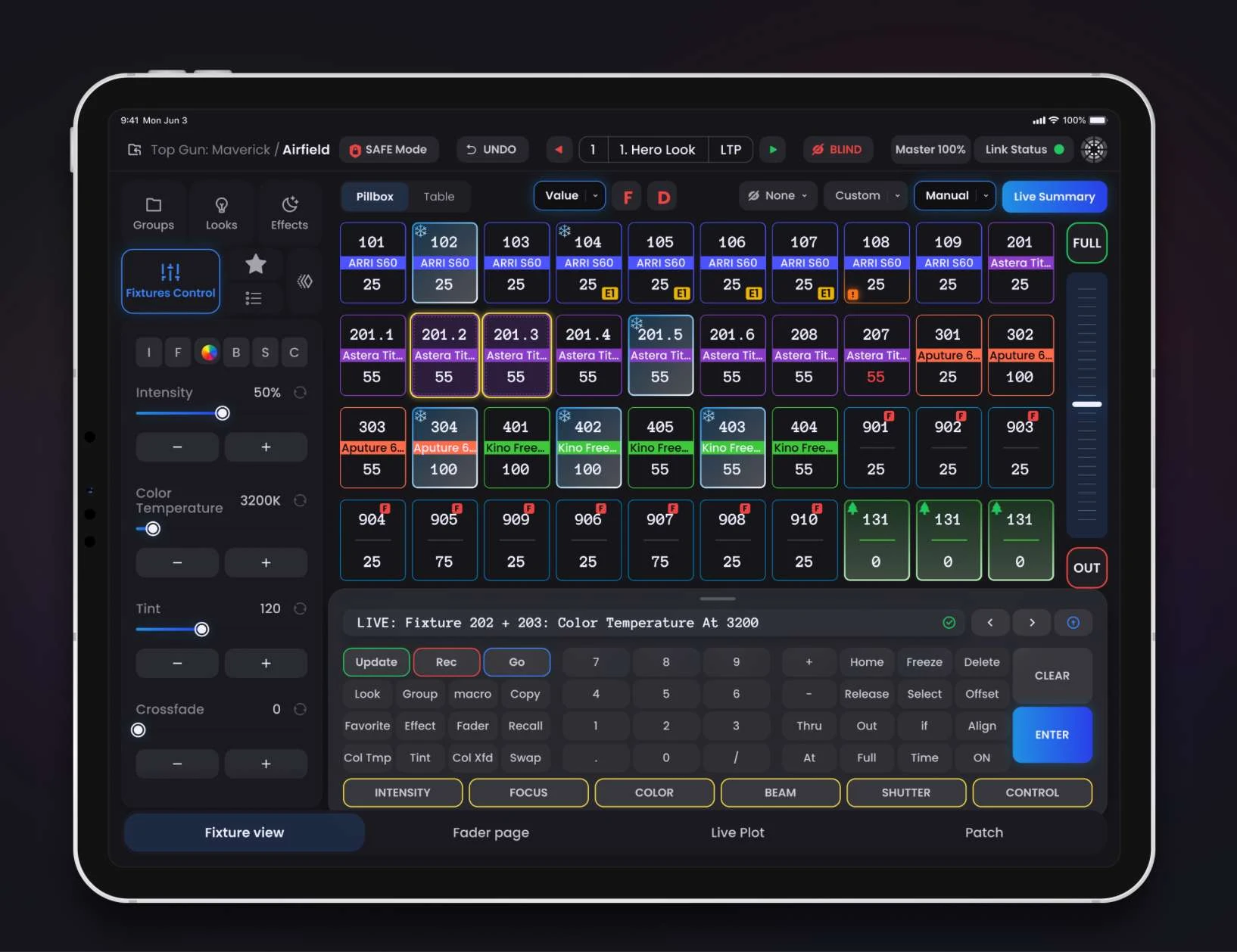Go to previous cue with red arrow
The width and height of the screenshot is (1237, 952).
559,150
